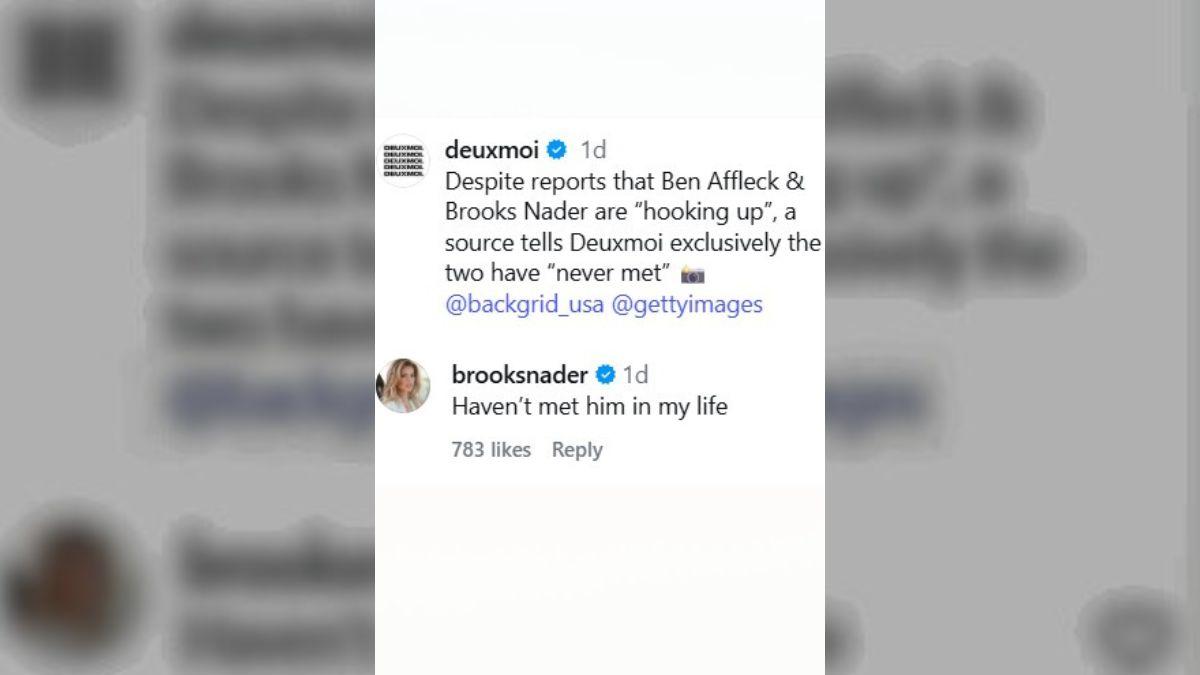This screenshot has height=675, width=1200.
Task: Click the caption text about Ben Affleck
Action: tap(630, 227)
